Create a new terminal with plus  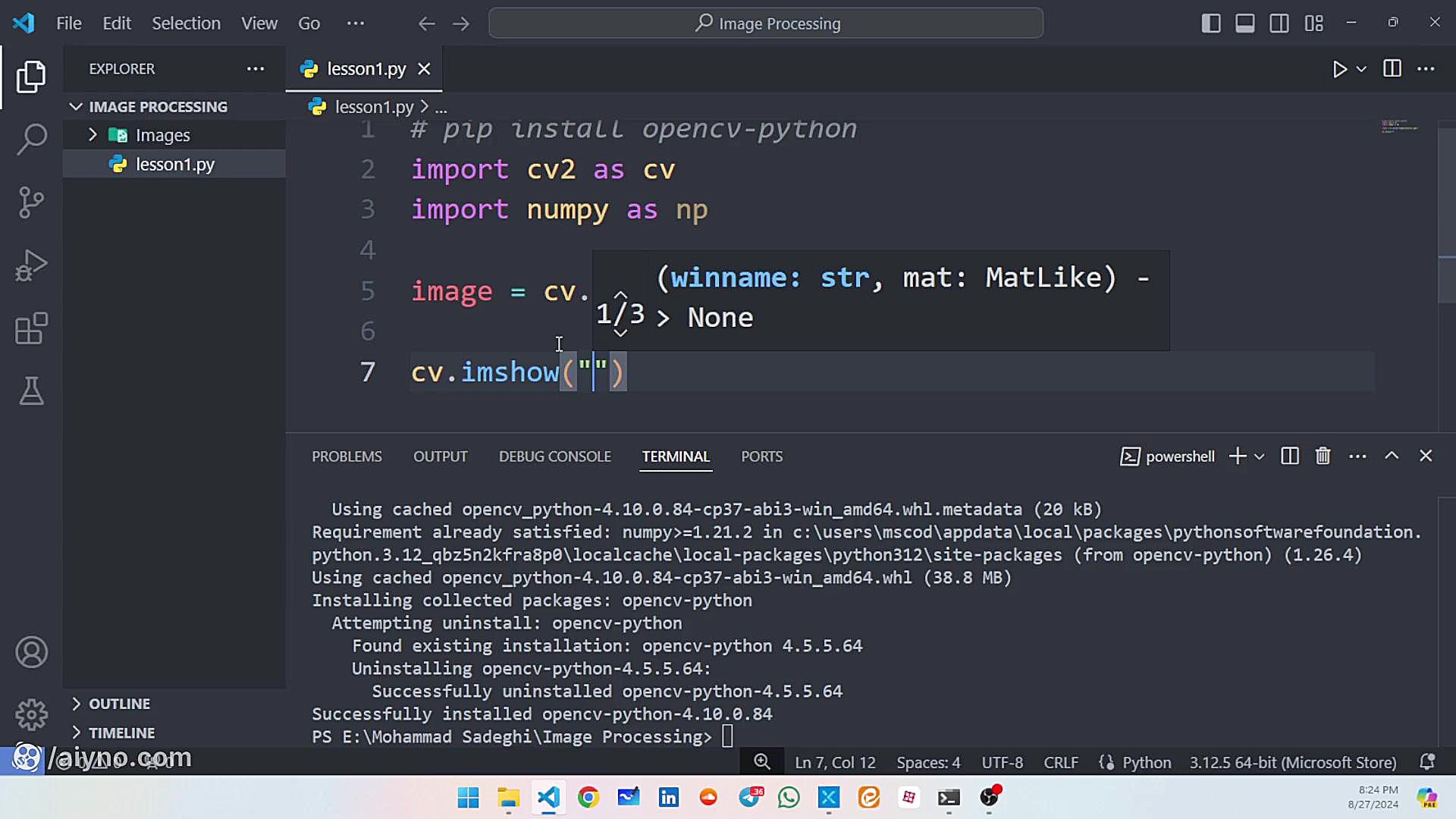coord(1238,456)
